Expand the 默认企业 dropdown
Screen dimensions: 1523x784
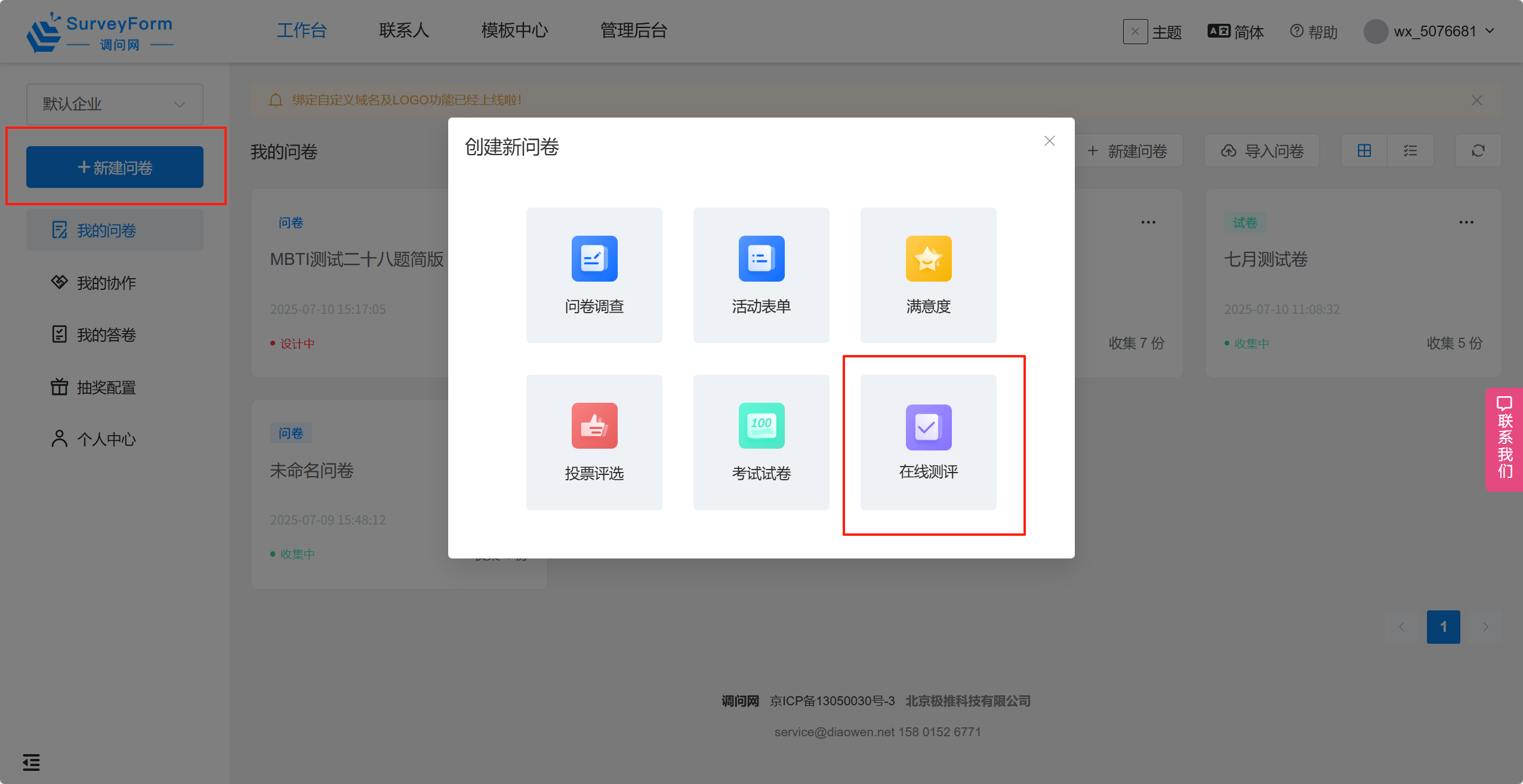(x=115, y=104)
